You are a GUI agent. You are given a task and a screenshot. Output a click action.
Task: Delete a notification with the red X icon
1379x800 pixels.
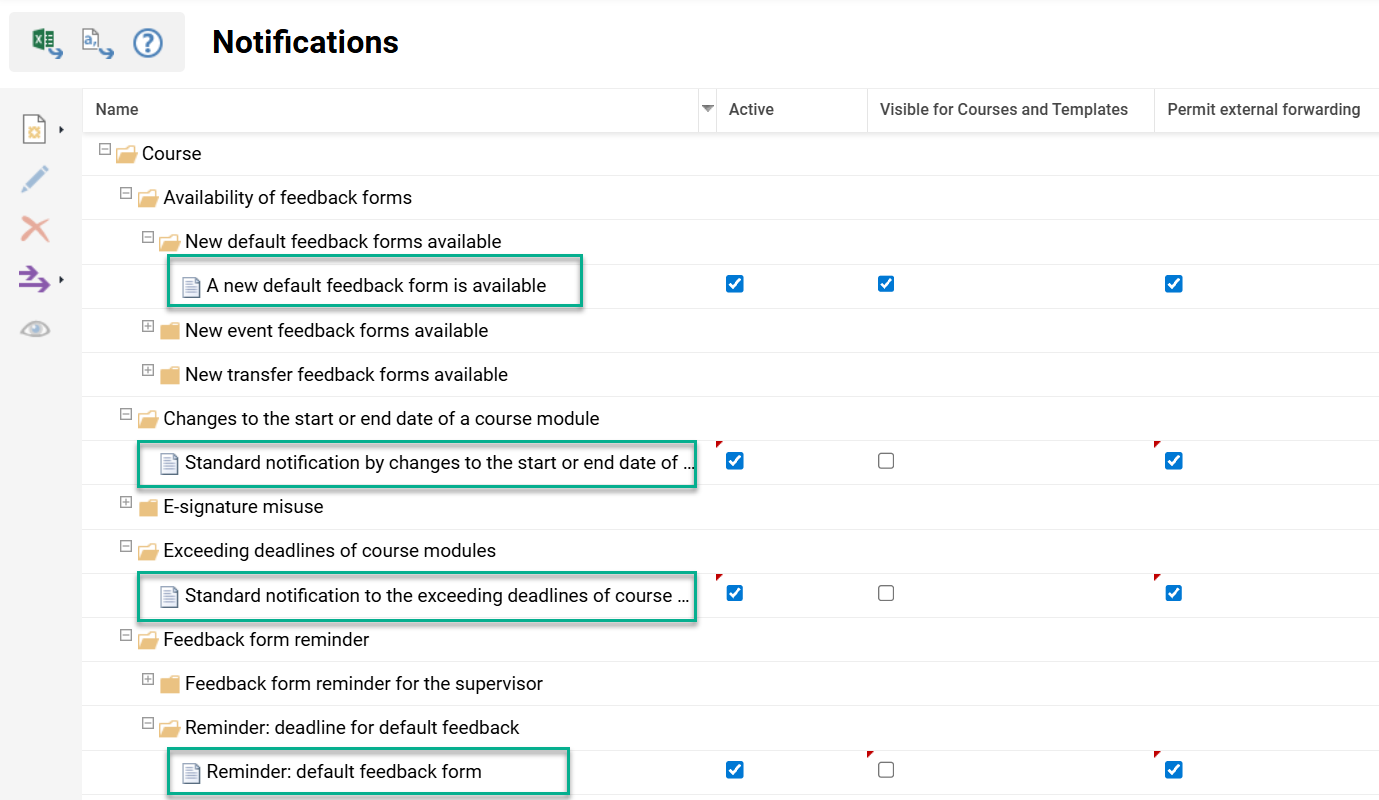coord(34,228)
